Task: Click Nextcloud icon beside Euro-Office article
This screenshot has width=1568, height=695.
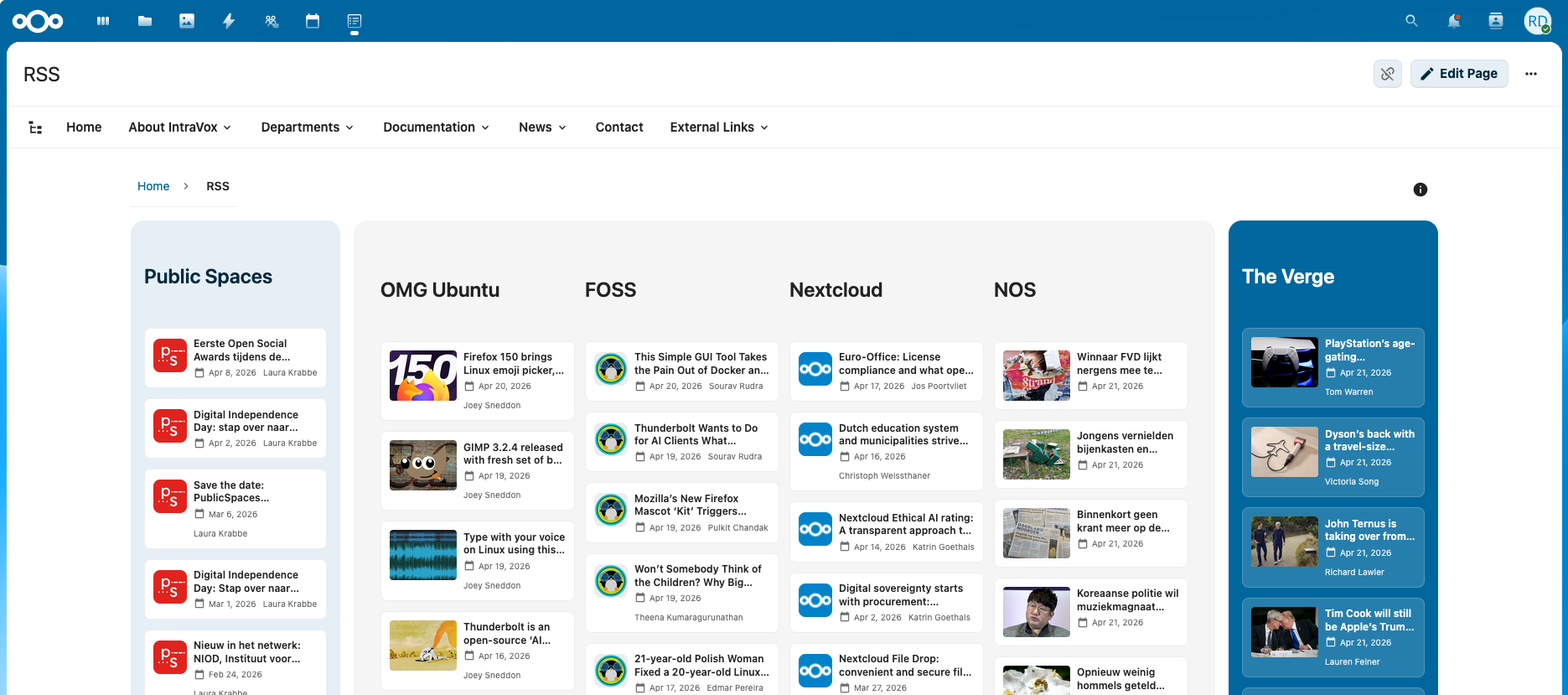Action: (x=815, y=368)
